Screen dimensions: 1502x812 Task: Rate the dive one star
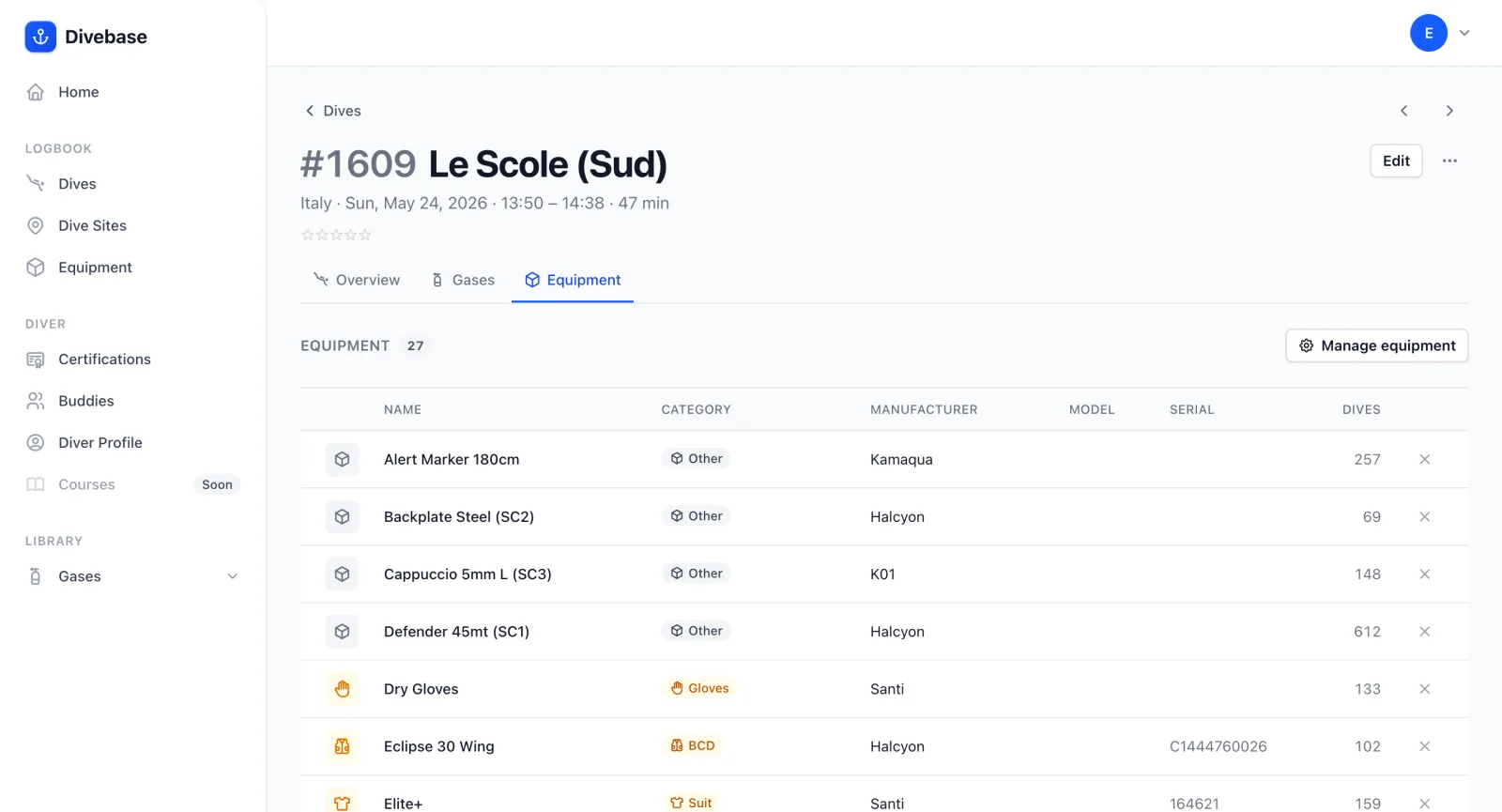[x=307, y=235]
